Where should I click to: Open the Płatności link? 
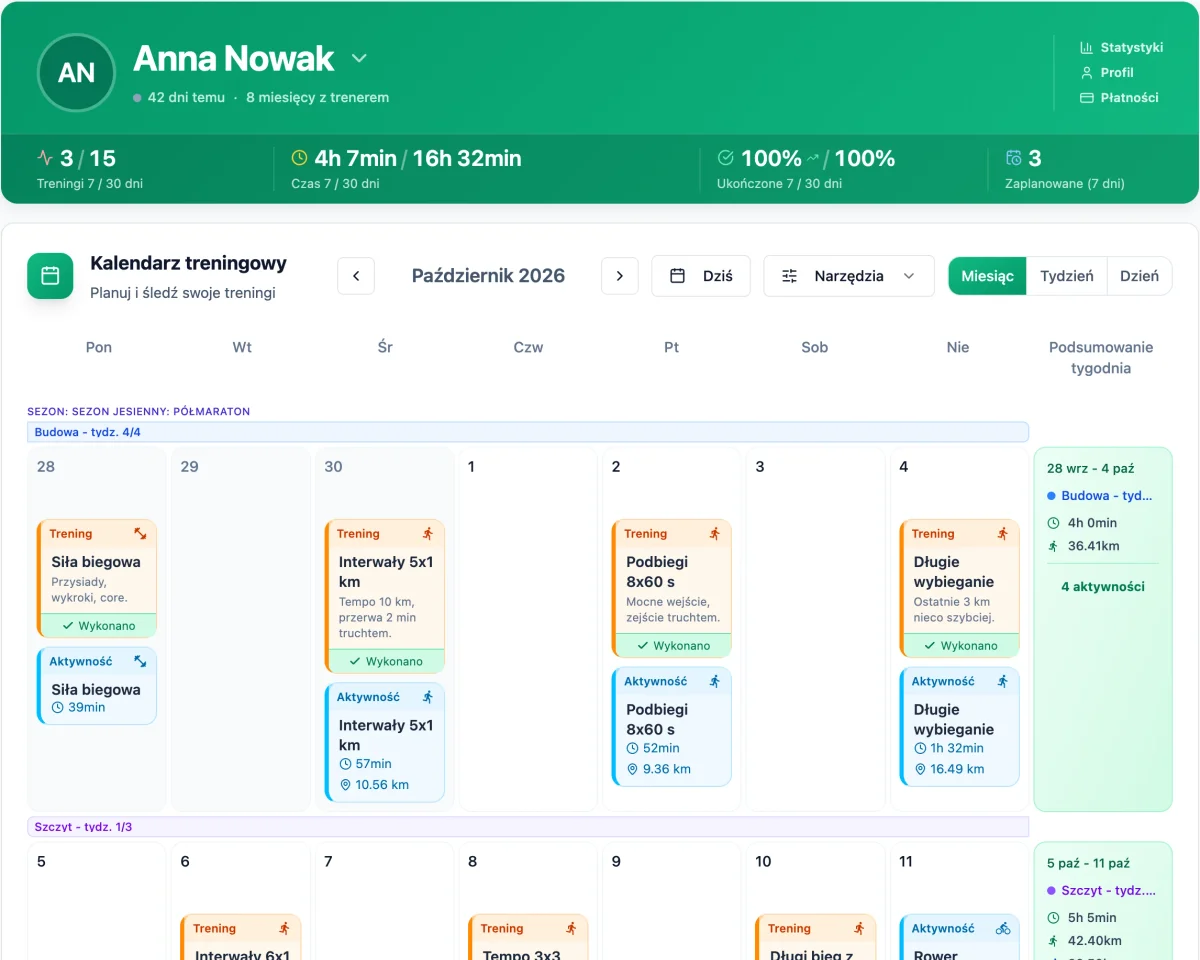click(x=1119, y=98)
